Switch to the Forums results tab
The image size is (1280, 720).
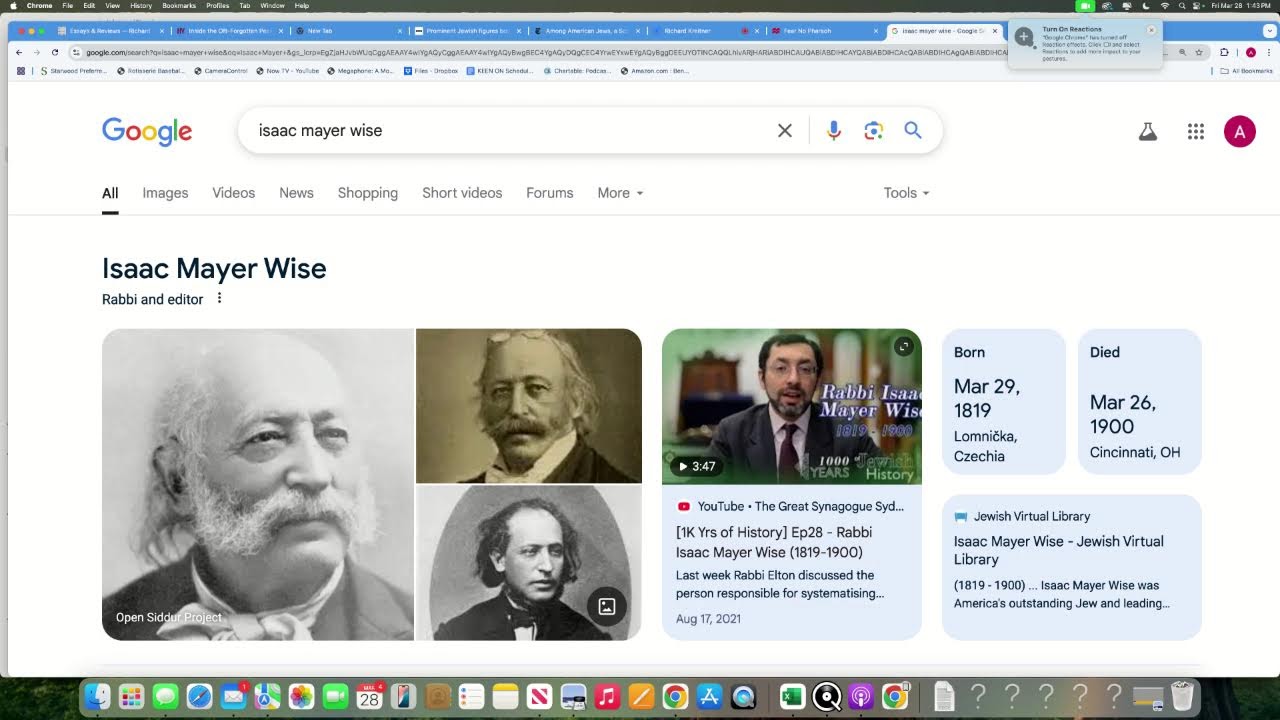[x=550, y=193]
